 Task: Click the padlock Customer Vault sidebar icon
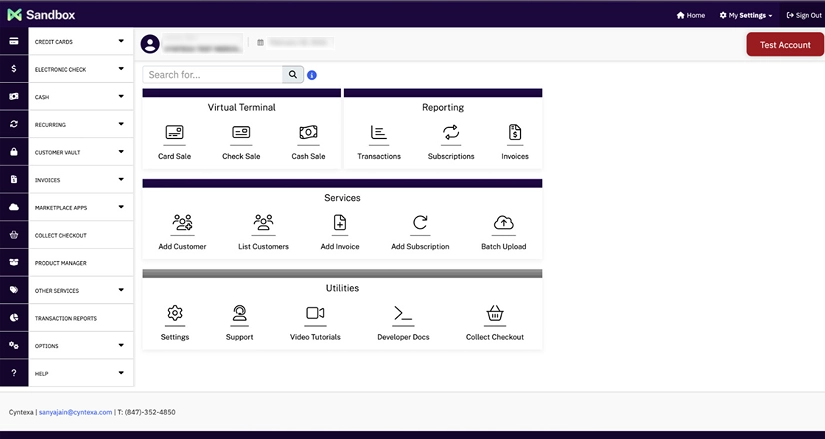(14, 152)
